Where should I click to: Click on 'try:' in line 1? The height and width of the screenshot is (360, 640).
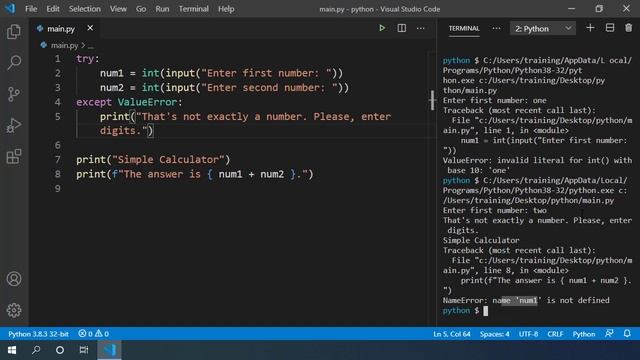pyautogui.click(x=88, y=59)
